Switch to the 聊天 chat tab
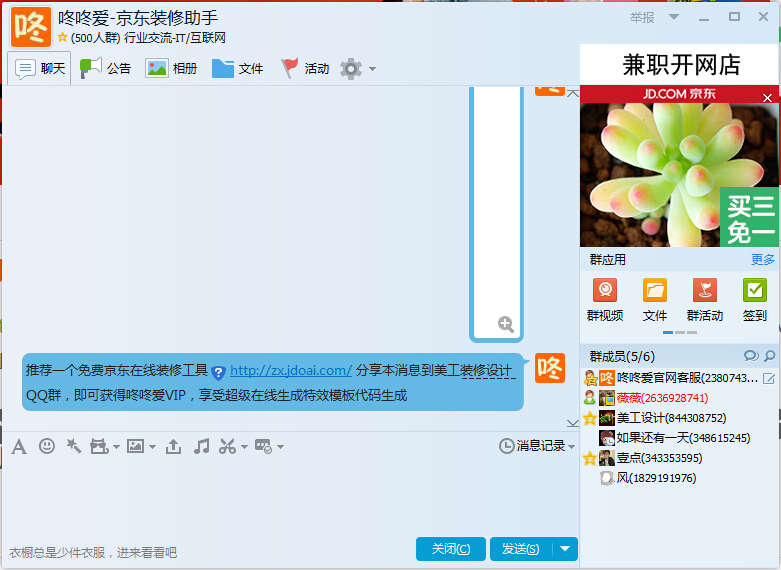 39,68
